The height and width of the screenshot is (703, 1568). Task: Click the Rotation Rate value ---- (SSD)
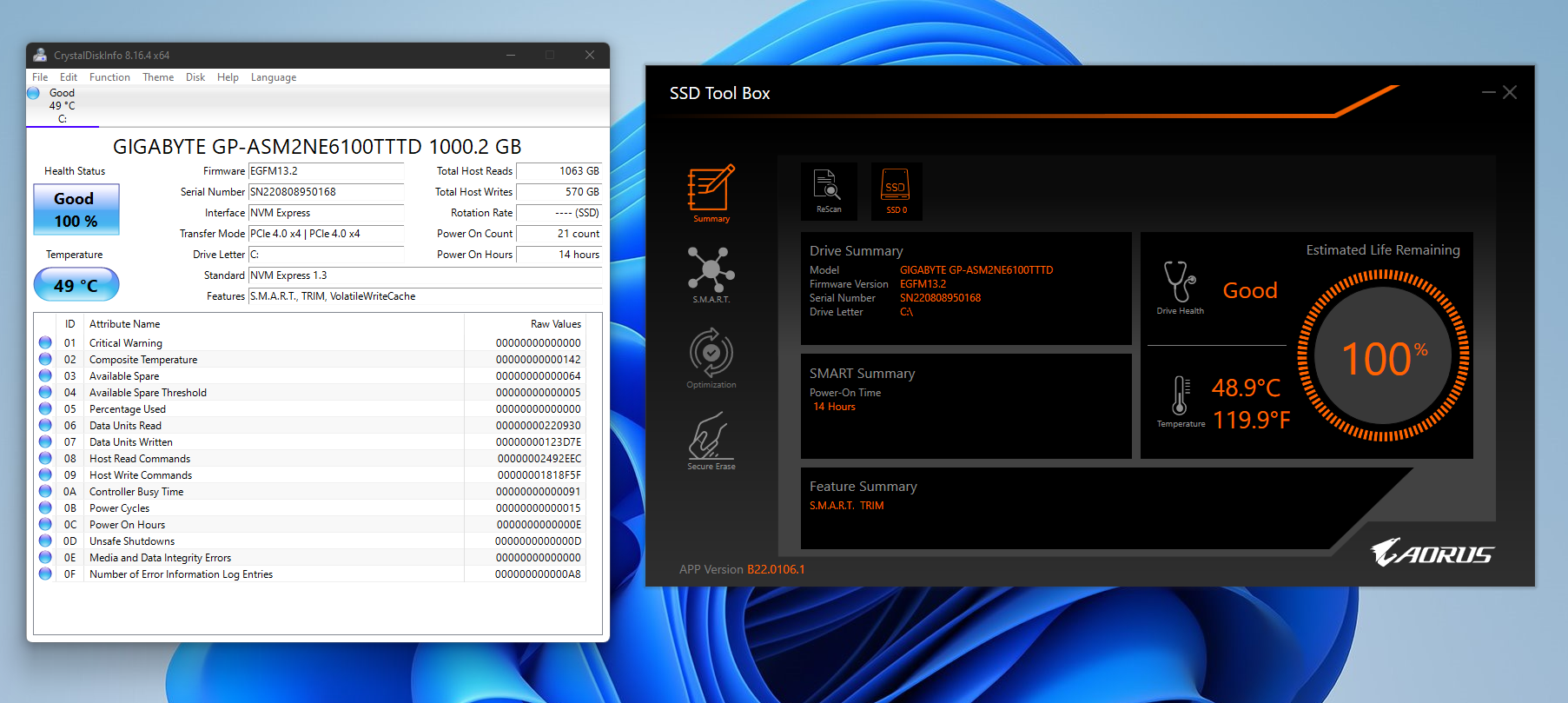pyautogui.click(x=559, y=213)
